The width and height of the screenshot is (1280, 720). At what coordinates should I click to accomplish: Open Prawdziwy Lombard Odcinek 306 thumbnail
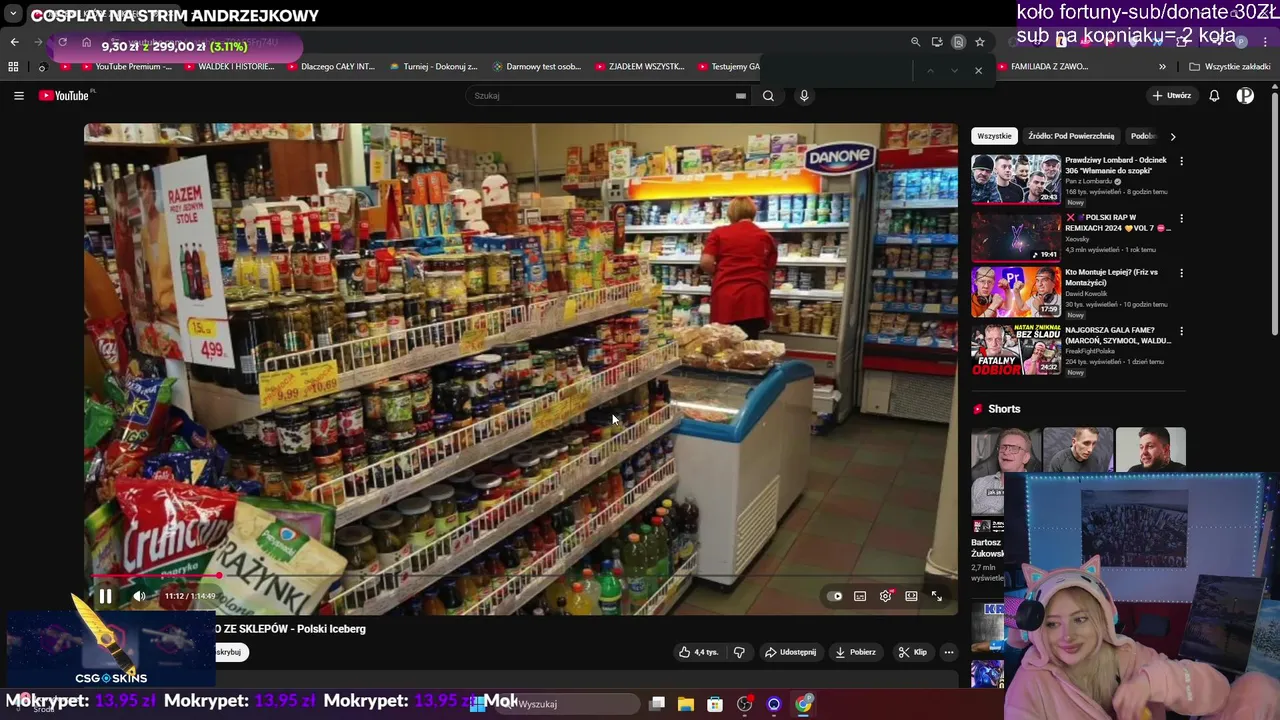pos(1016,179)
